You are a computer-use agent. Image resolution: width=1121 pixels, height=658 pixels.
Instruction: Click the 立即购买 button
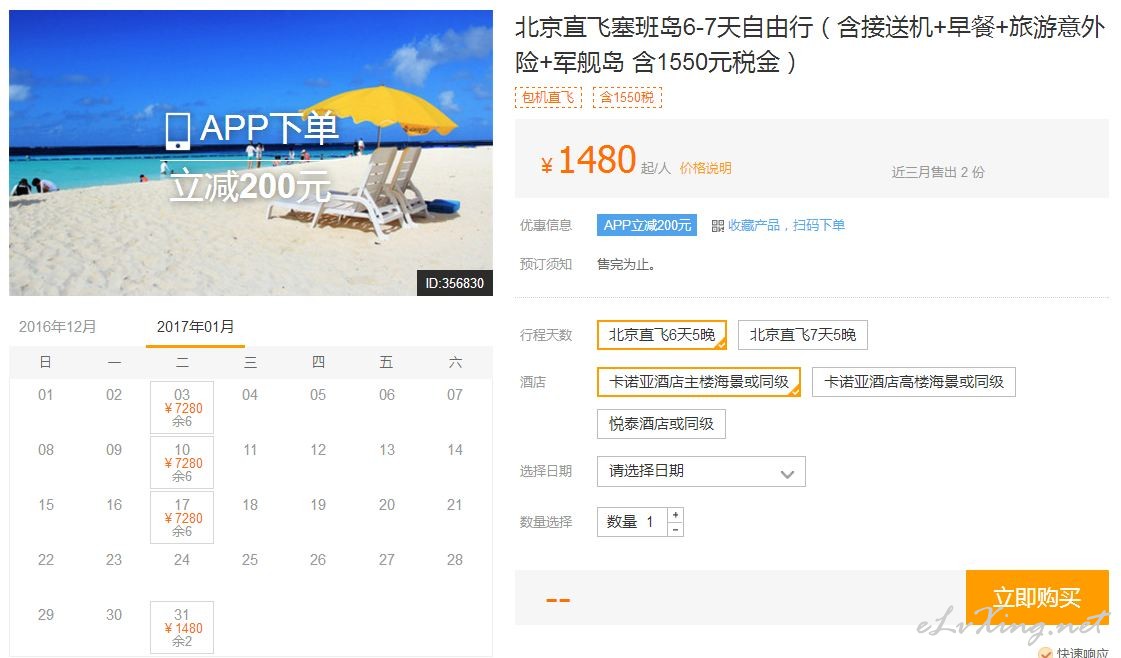tap(1037, 598)
